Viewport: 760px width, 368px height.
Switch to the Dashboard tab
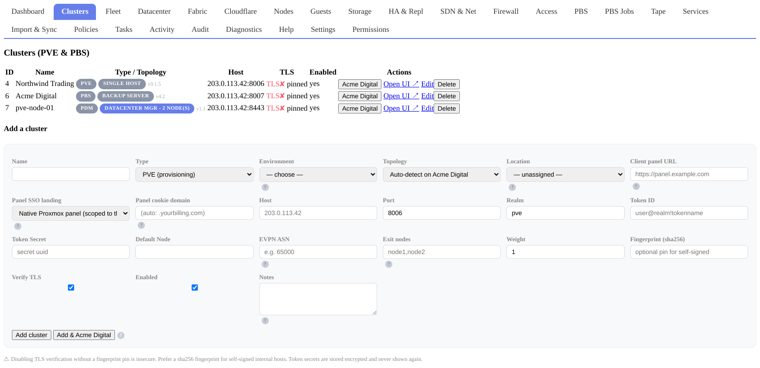[x=28, y=12]
